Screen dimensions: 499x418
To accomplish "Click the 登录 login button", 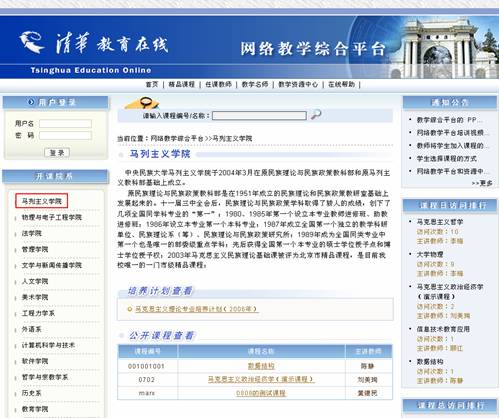I will (x=57, y=153).
